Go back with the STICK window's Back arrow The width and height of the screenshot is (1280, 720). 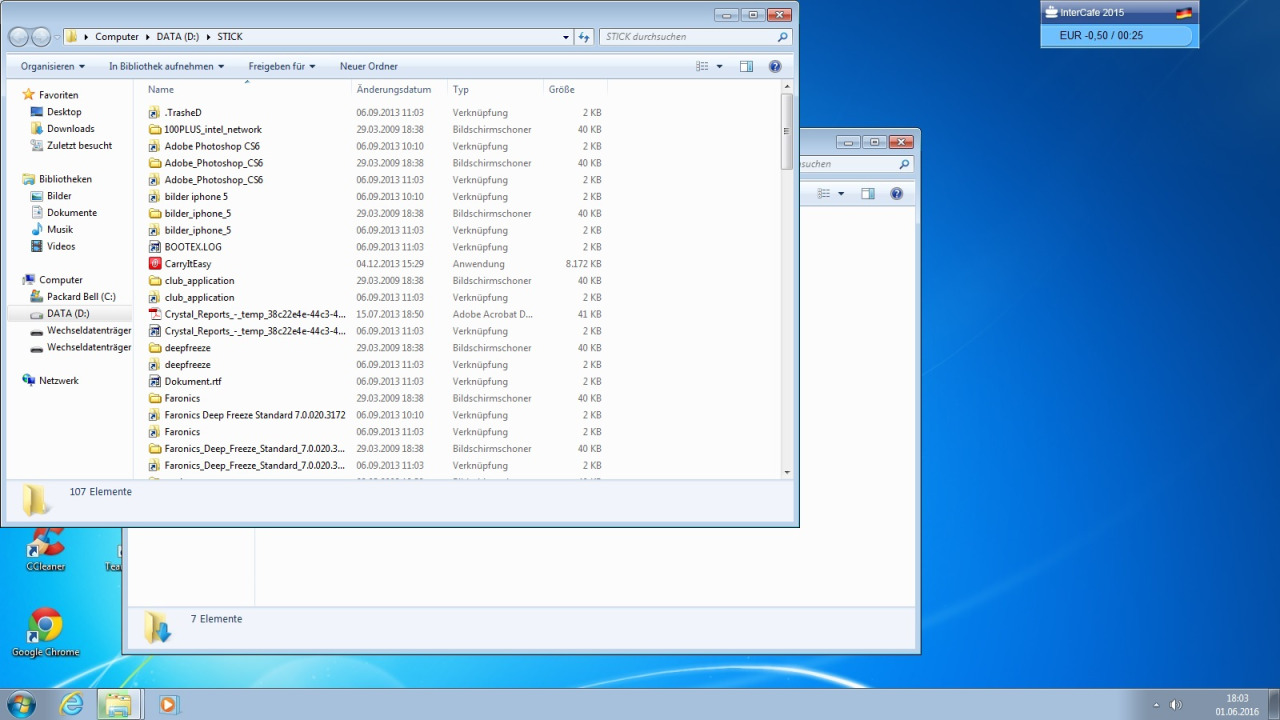click(x=19, y=37)
